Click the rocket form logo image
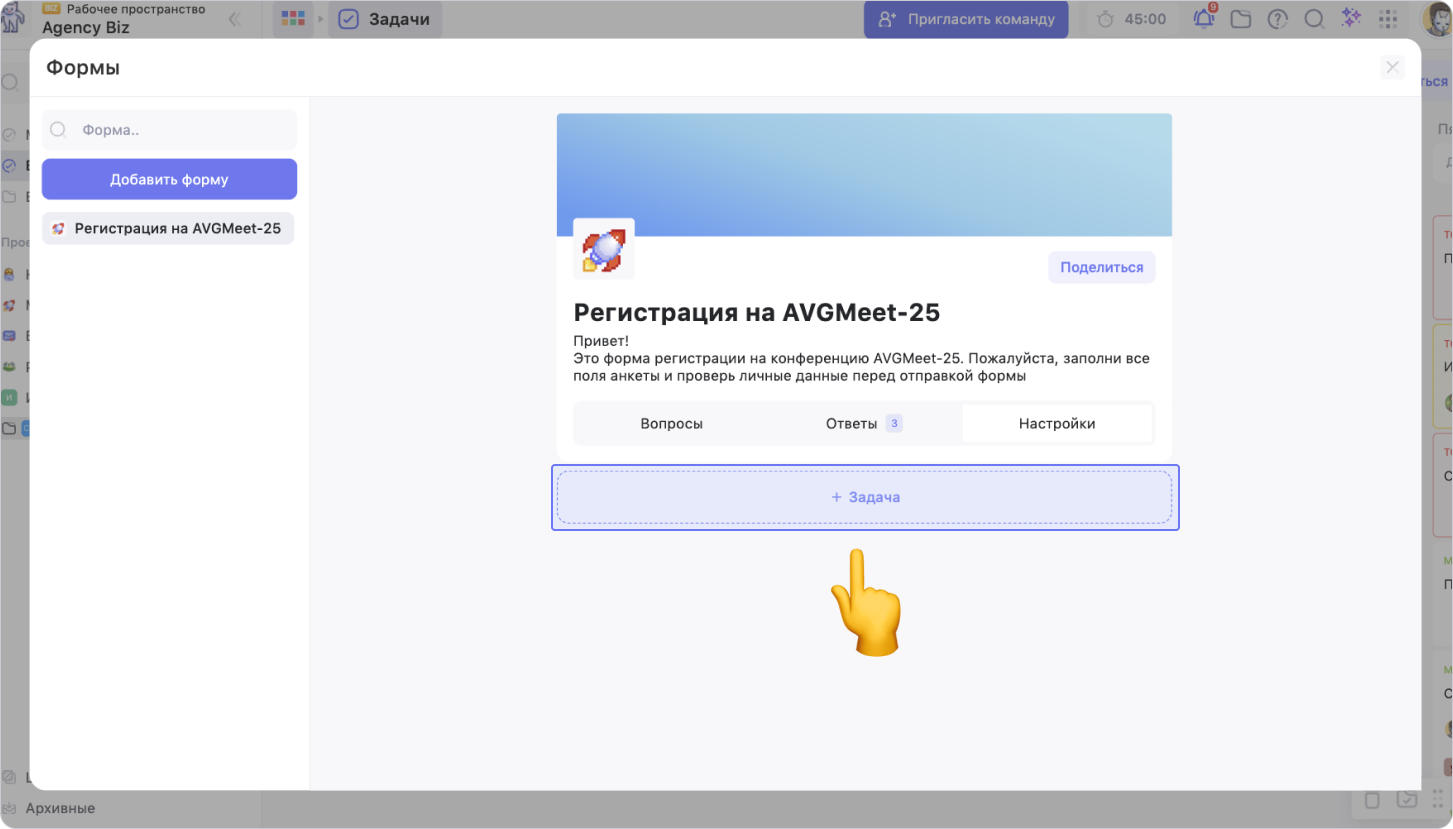1453x829 pixels. point(603,249)
